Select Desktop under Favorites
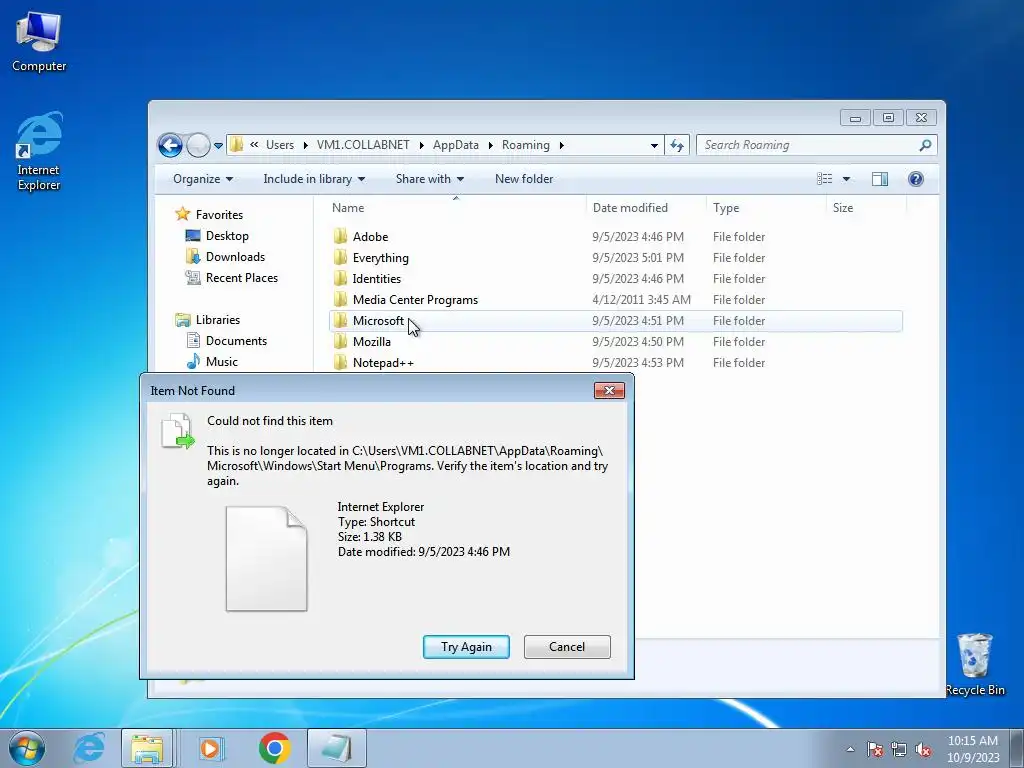 217,236
